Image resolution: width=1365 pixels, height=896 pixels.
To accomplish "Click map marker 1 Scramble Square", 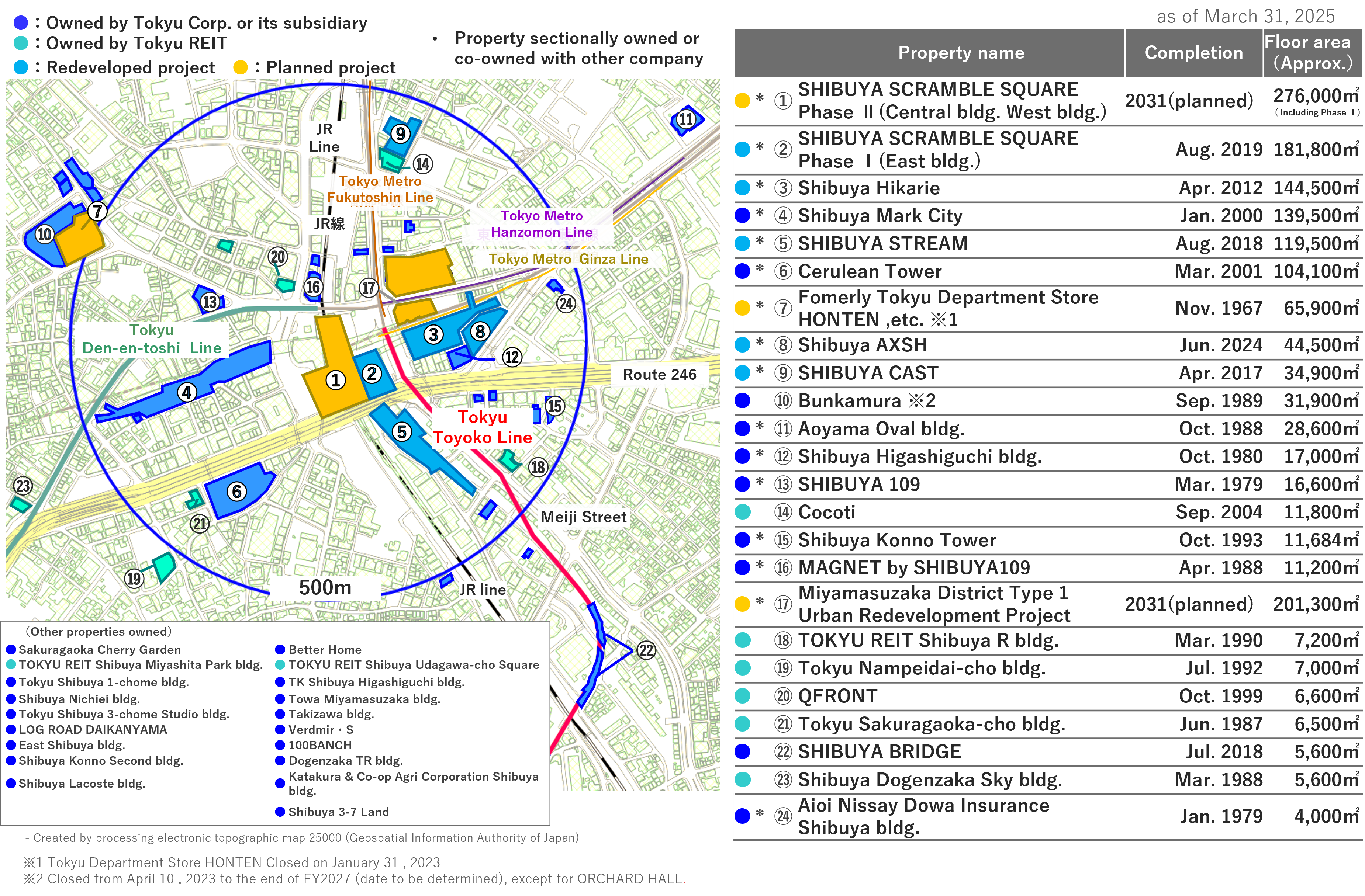I will tap(335, 380).
